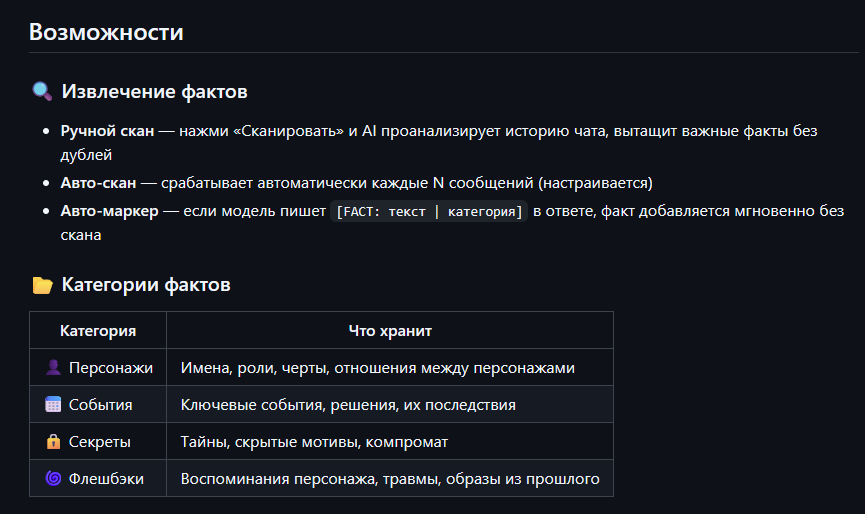865x514 pixels.
Task: Click the magnifying glass emoji icon
Action: tap(42, 92)
